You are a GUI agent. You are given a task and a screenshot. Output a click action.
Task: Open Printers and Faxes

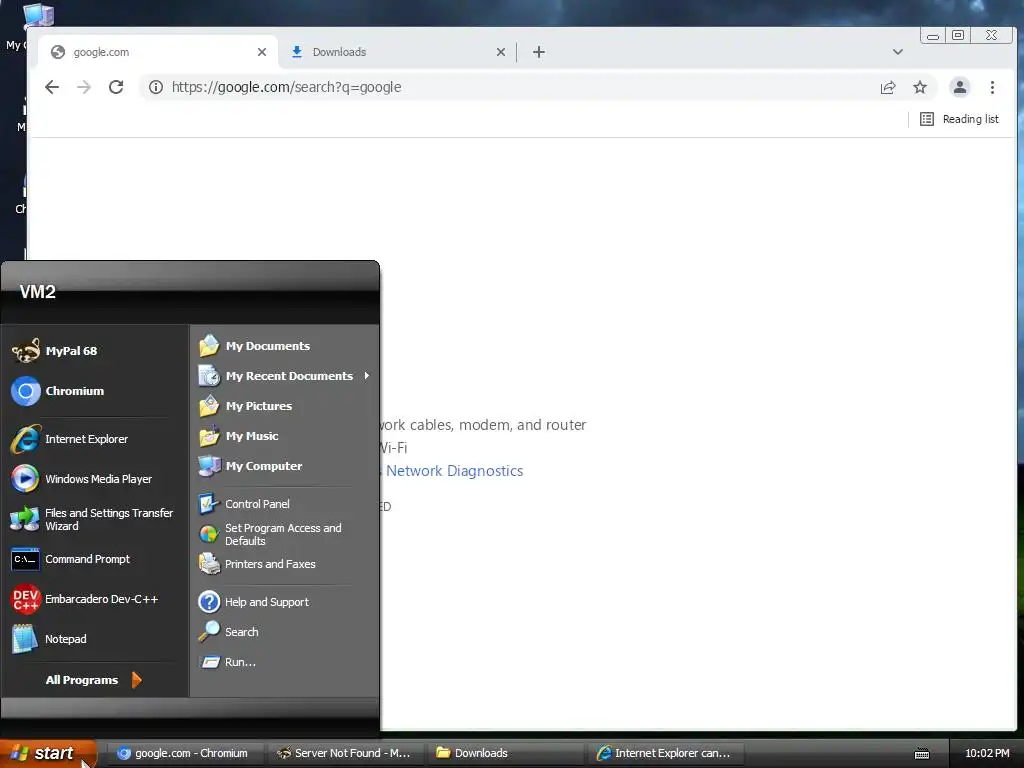tap(257, 564)
